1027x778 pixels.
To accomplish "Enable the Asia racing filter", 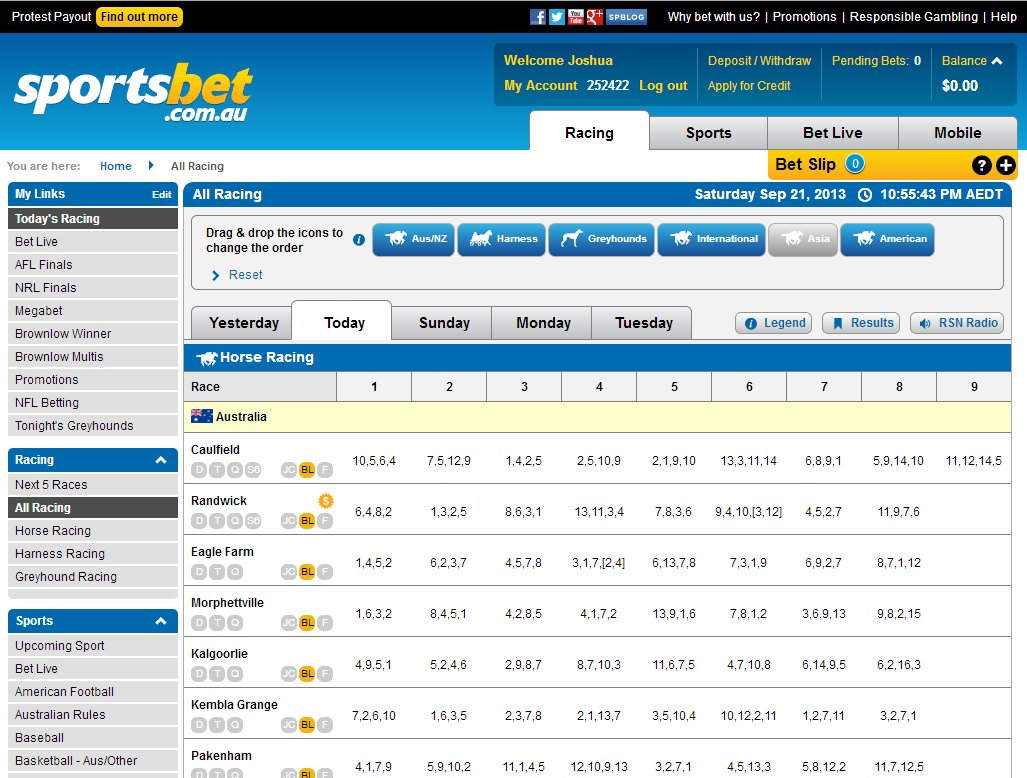I will tap(803, 239).
